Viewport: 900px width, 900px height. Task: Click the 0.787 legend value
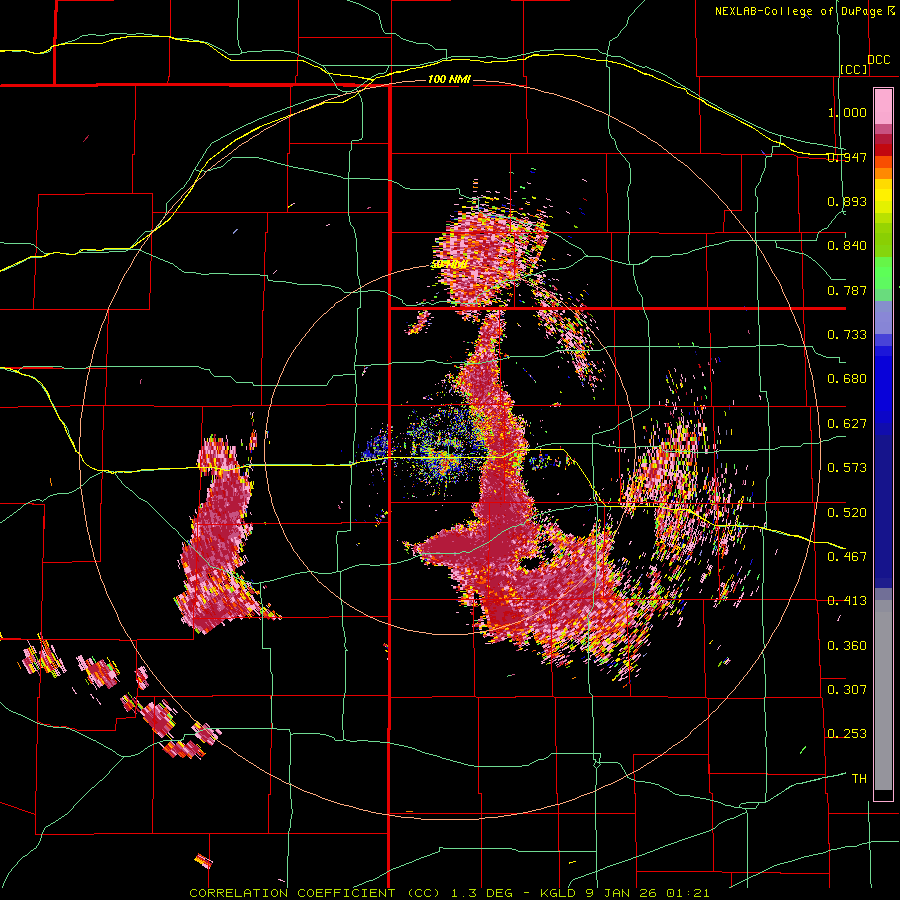coord(847,290)
